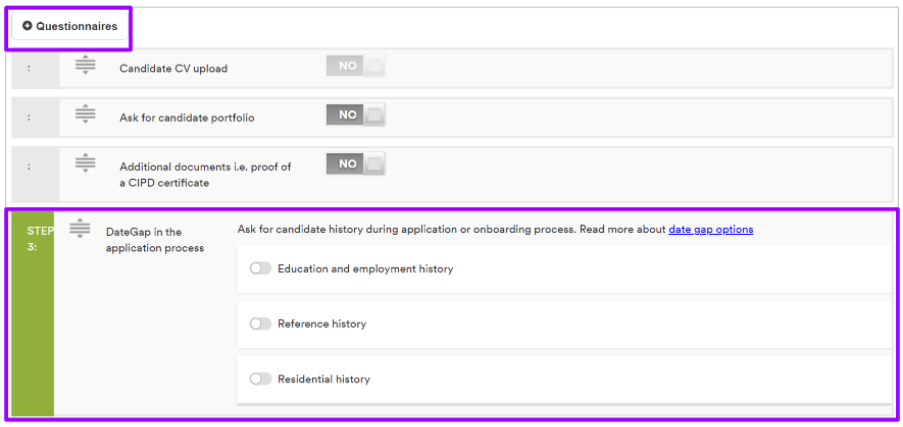
Task: Enable Education and employment history
Action: coord(261,269)
